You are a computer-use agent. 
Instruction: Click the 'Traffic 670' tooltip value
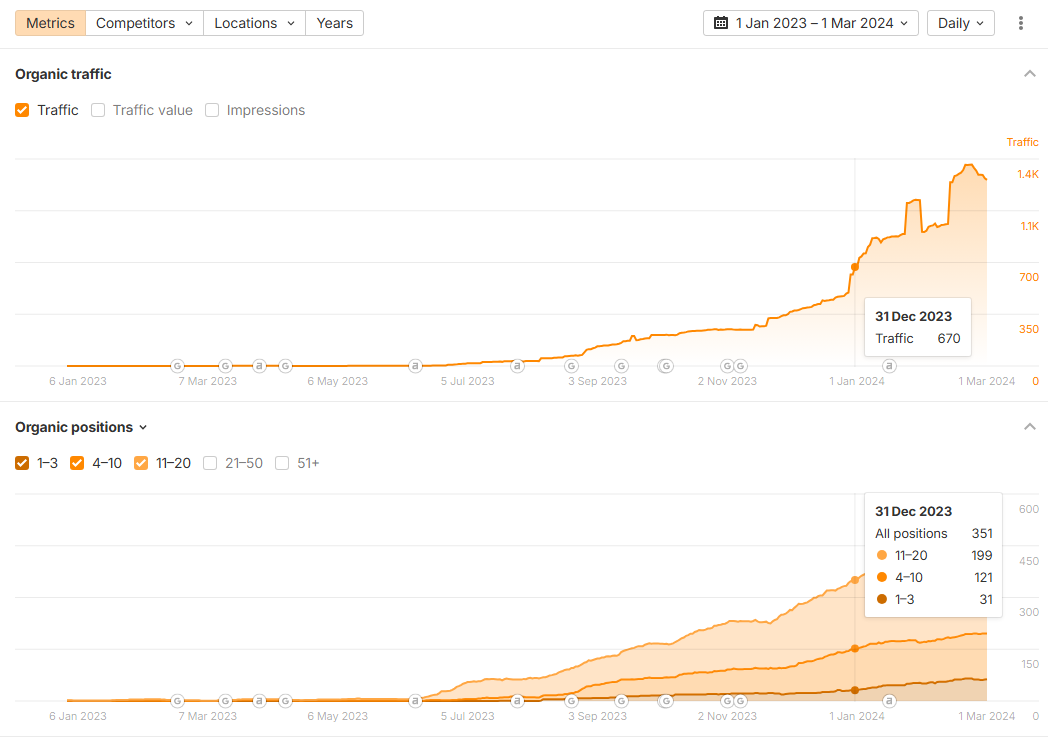(918, 339)
